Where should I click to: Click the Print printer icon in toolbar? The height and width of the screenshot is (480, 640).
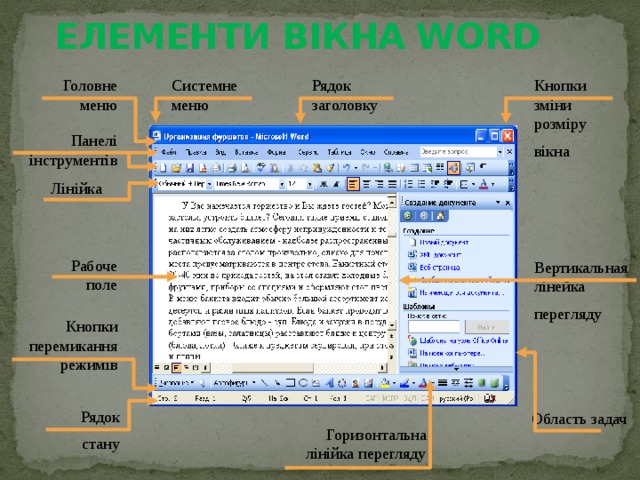click(x=232, y=167)
